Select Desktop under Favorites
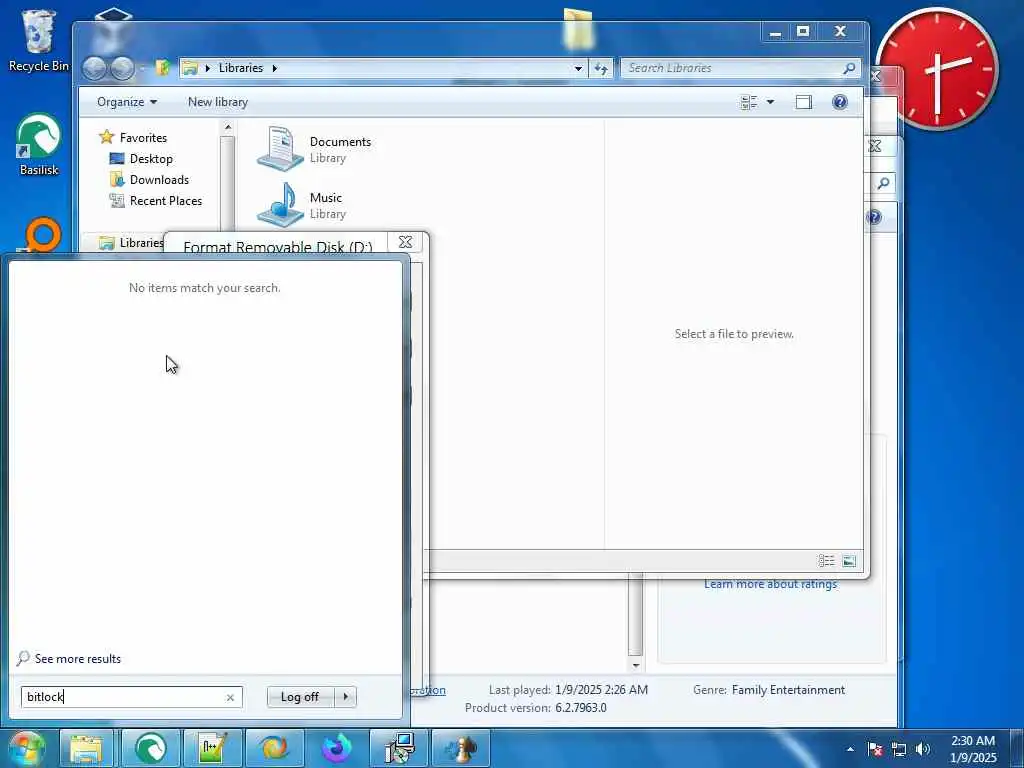Screen dimensions: 1024x768 click(x=141, y=159)
